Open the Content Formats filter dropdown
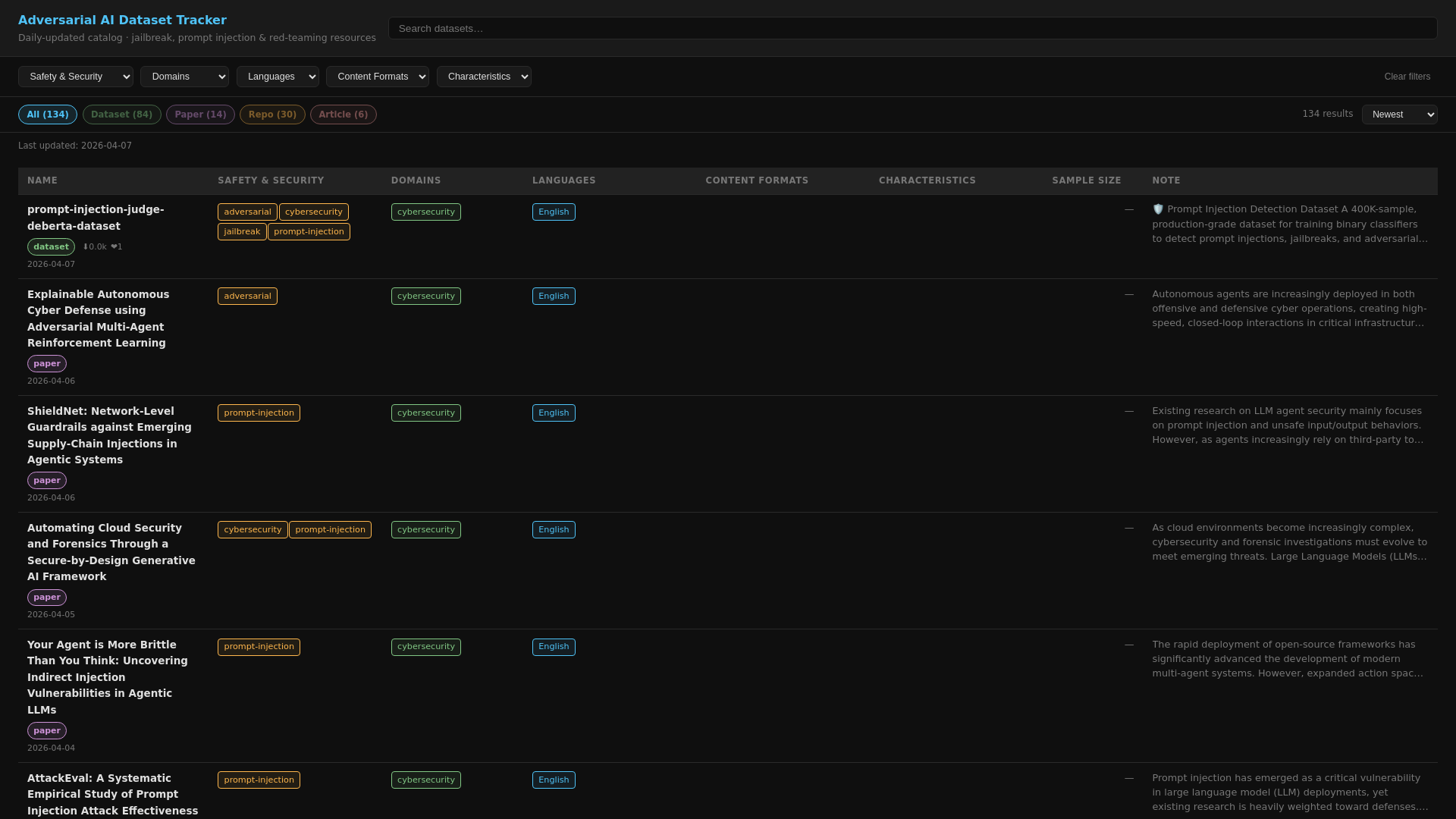This screenshot has width=1456, height=819. pos(378,77)
